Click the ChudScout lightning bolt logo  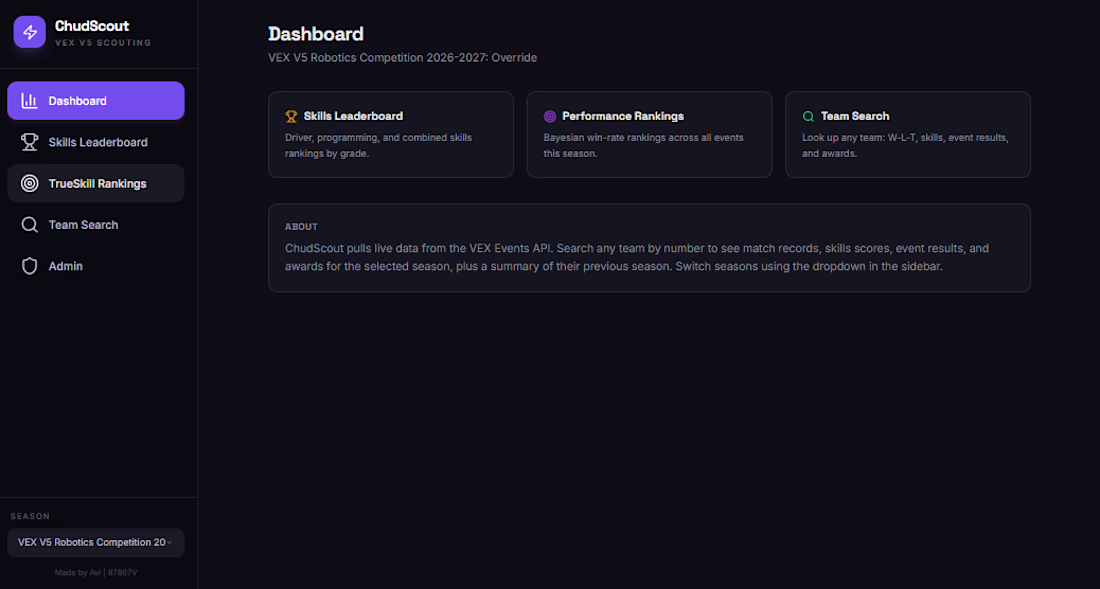tap(29, 32)
